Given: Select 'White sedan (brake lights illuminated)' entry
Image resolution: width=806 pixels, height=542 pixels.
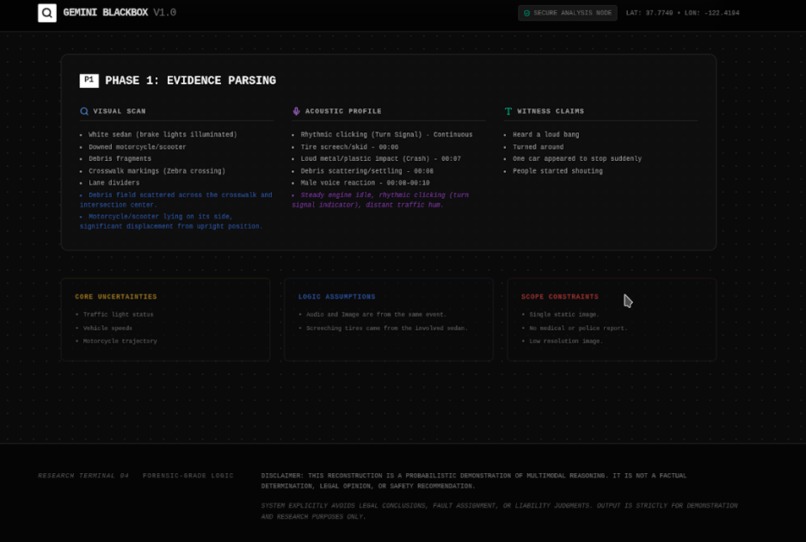Looking at the screenshot, I should click(162, 135).
